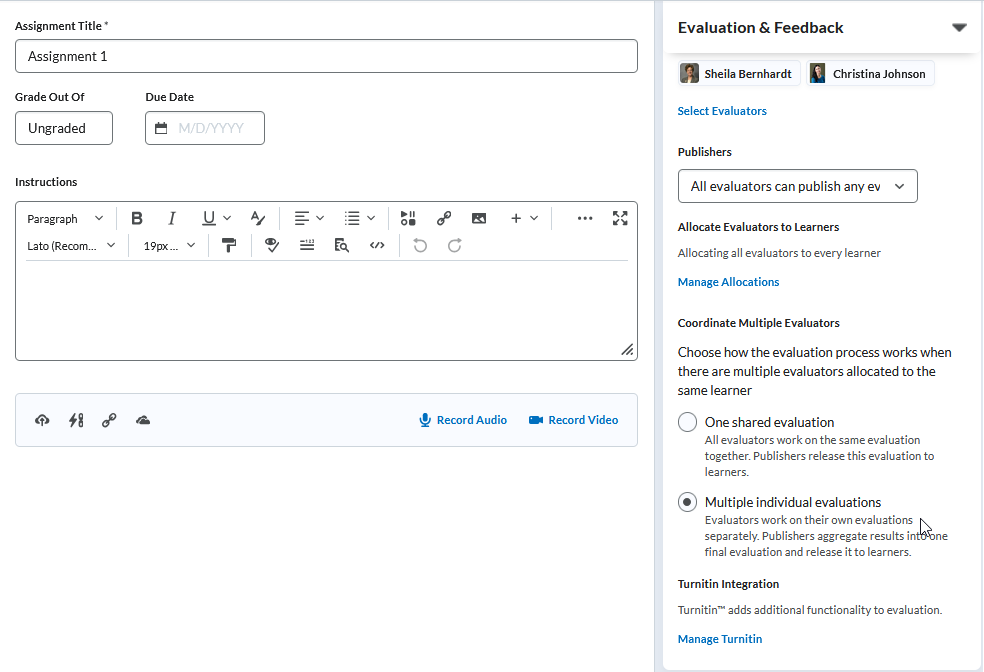Click the Upload File cloud icon

pos(42,420)
